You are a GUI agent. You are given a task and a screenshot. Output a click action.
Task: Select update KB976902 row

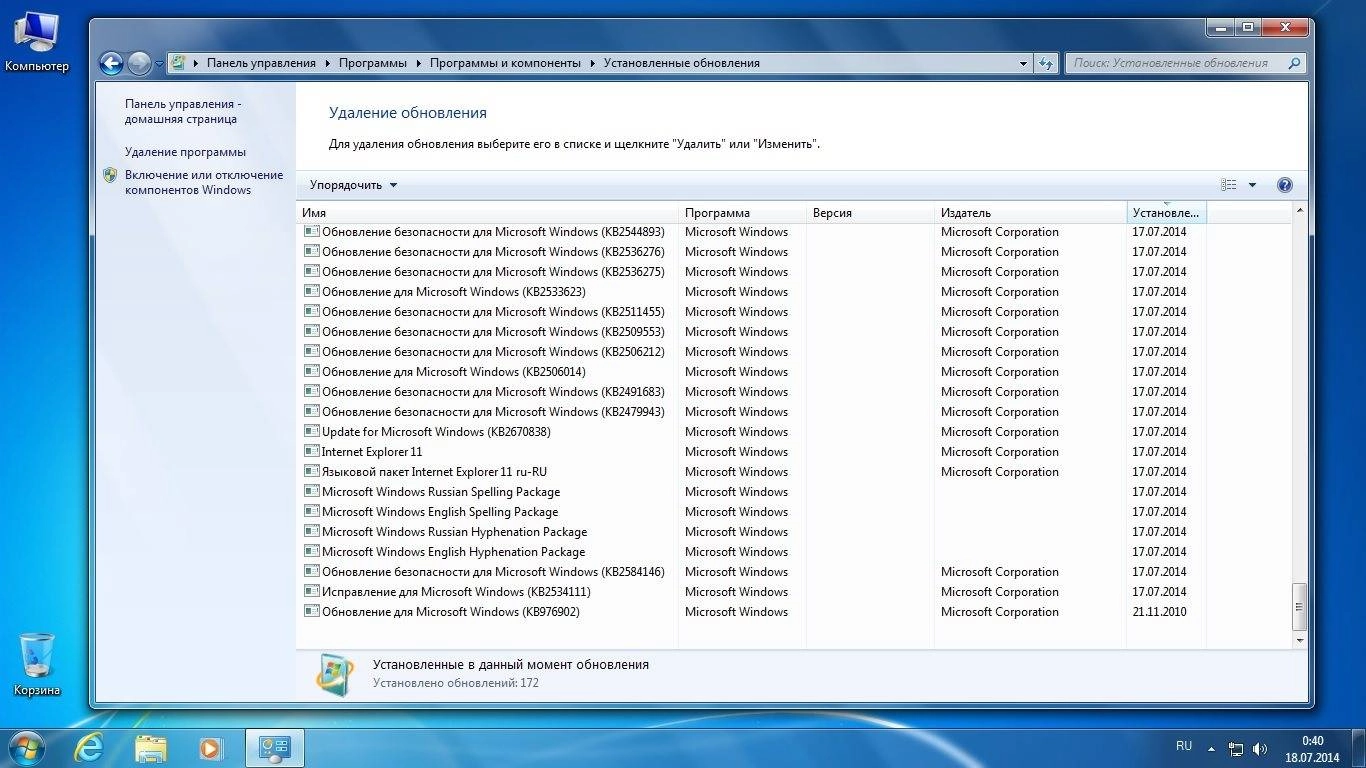(752, 612)
